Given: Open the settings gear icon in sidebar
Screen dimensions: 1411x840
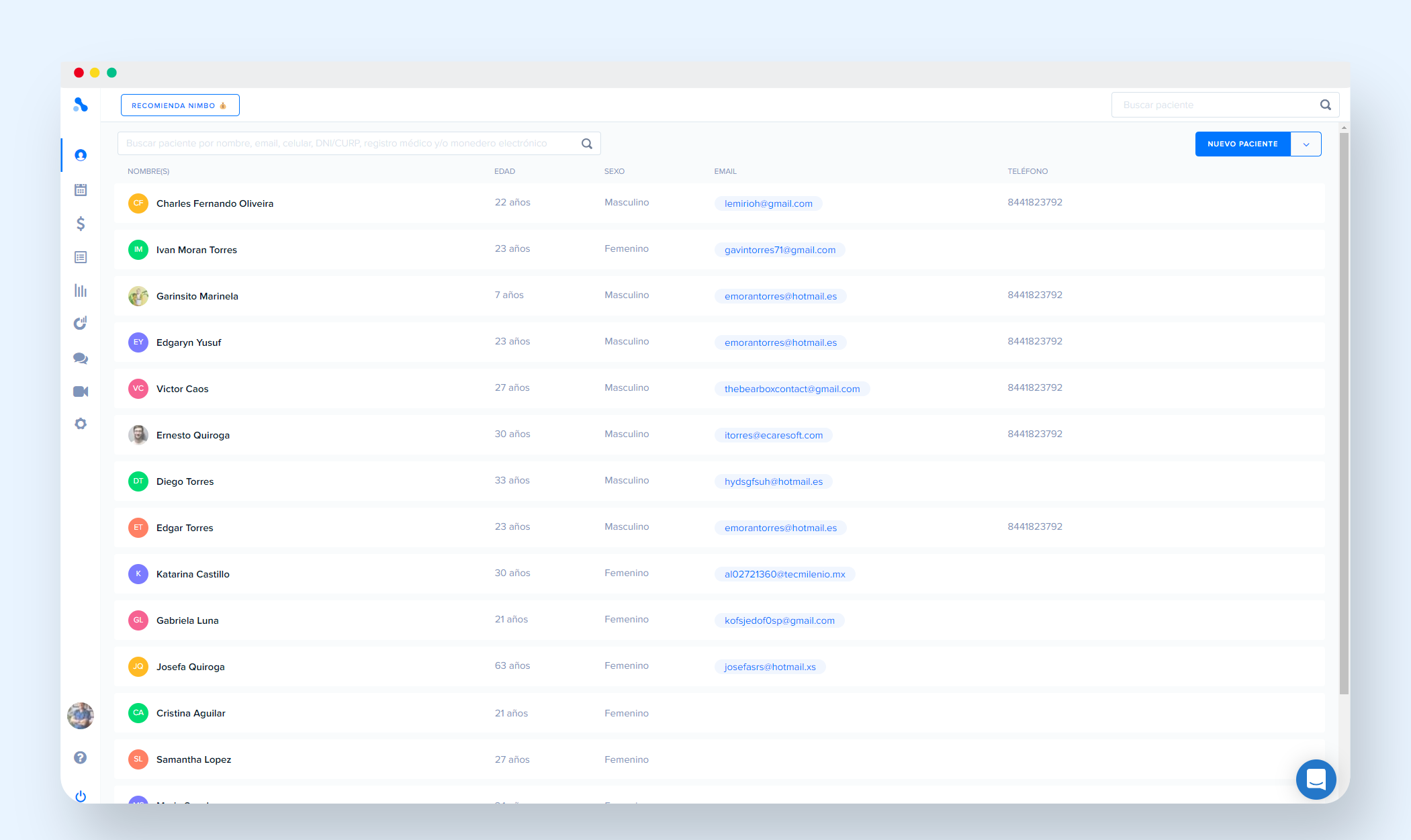Looking at the screenshot, I should pyautogui.click(x=81, y=424).
